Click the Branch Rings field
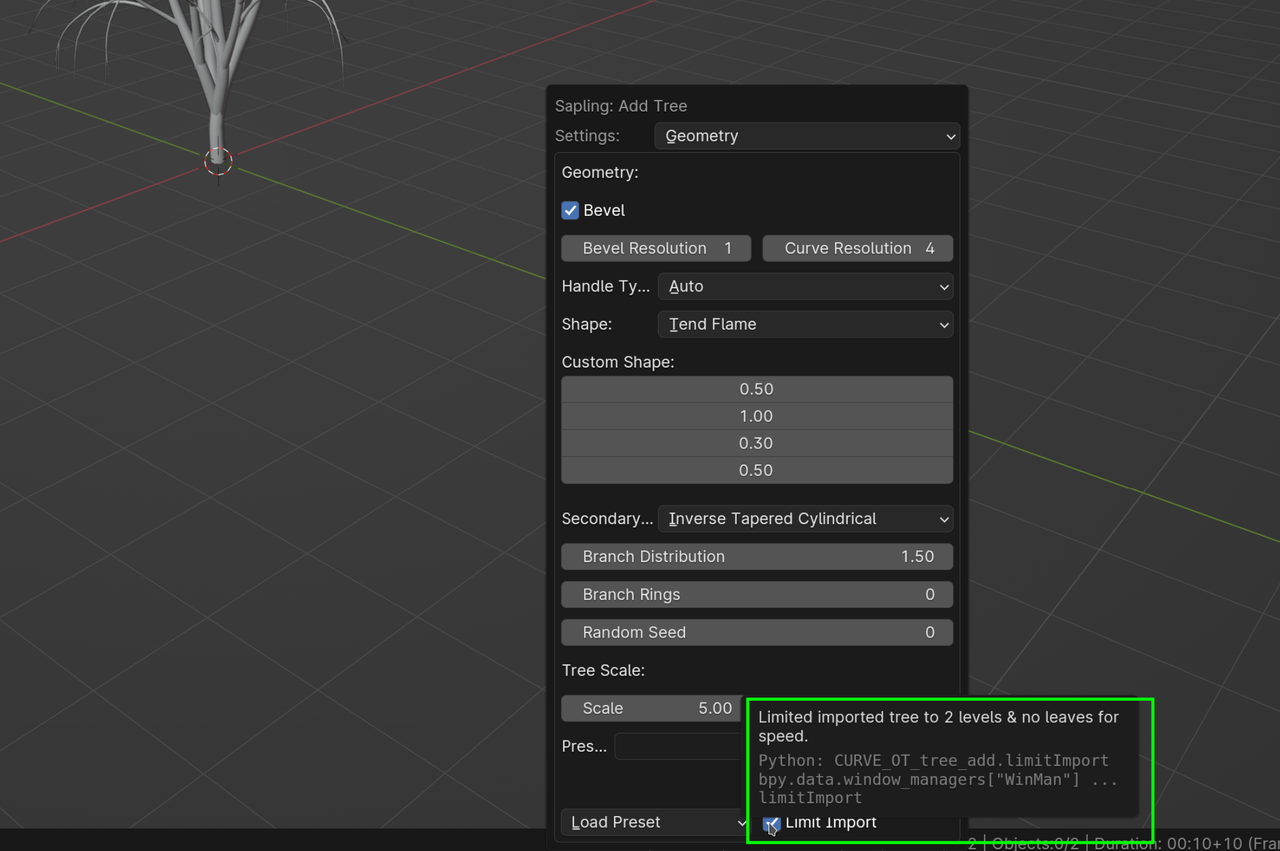 pos(757,595)
